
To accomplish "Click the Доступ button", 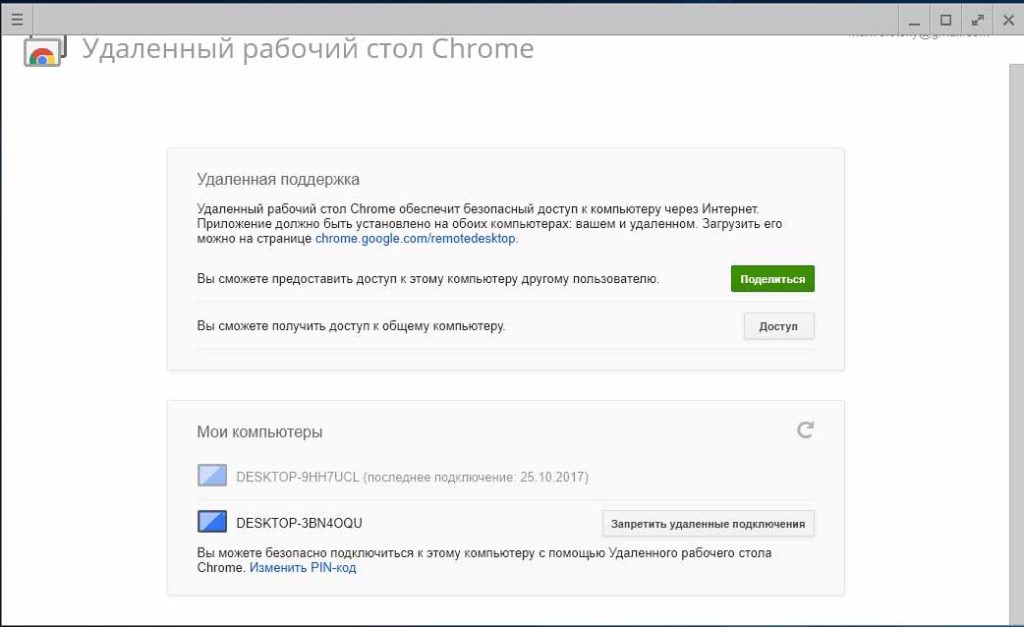I will [778, 326].
